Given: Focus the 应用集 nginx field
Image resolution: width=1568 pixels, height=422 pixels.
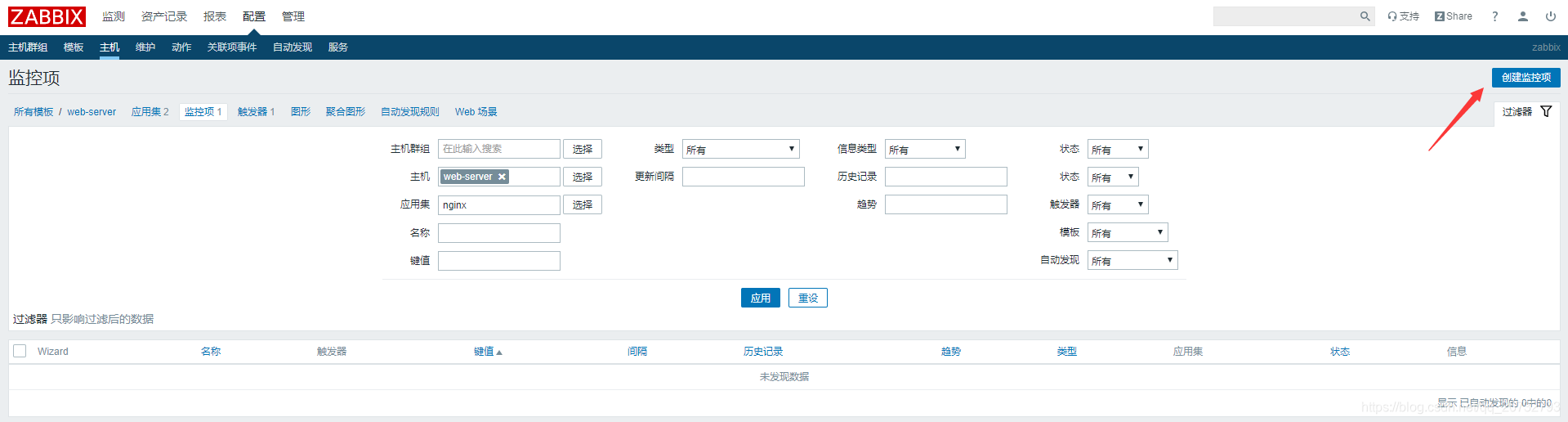Looking at the screenshot, I should (x=499, y=204).
